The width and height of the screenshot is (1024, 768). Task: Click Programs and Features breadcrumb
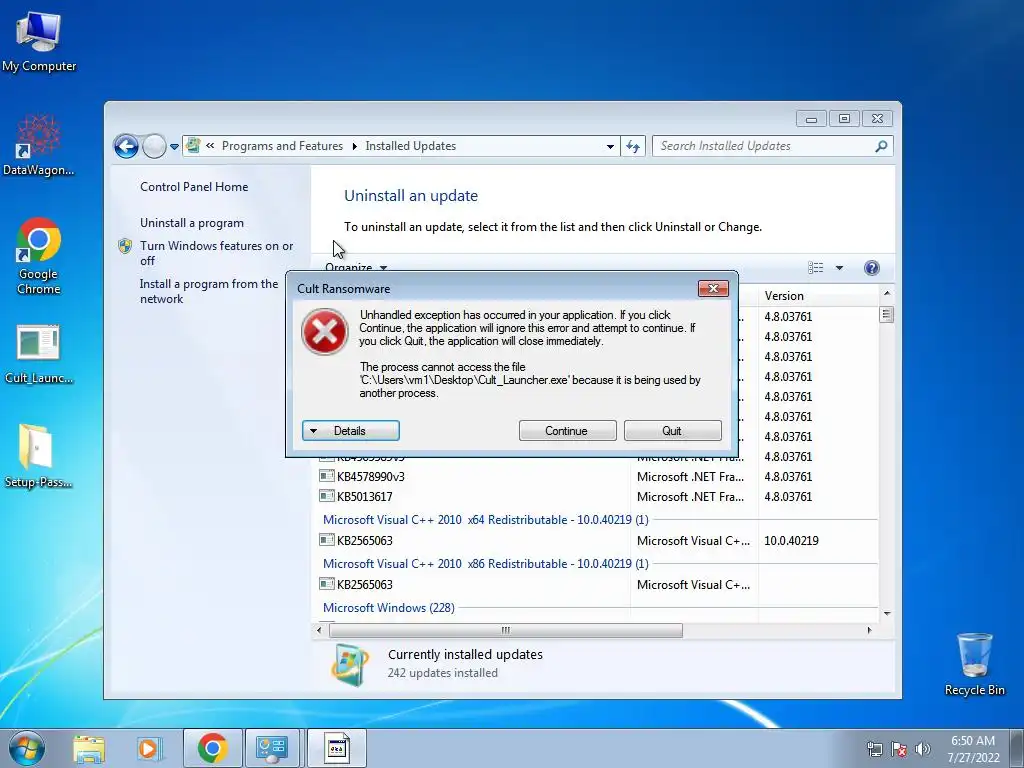[282, 146]
